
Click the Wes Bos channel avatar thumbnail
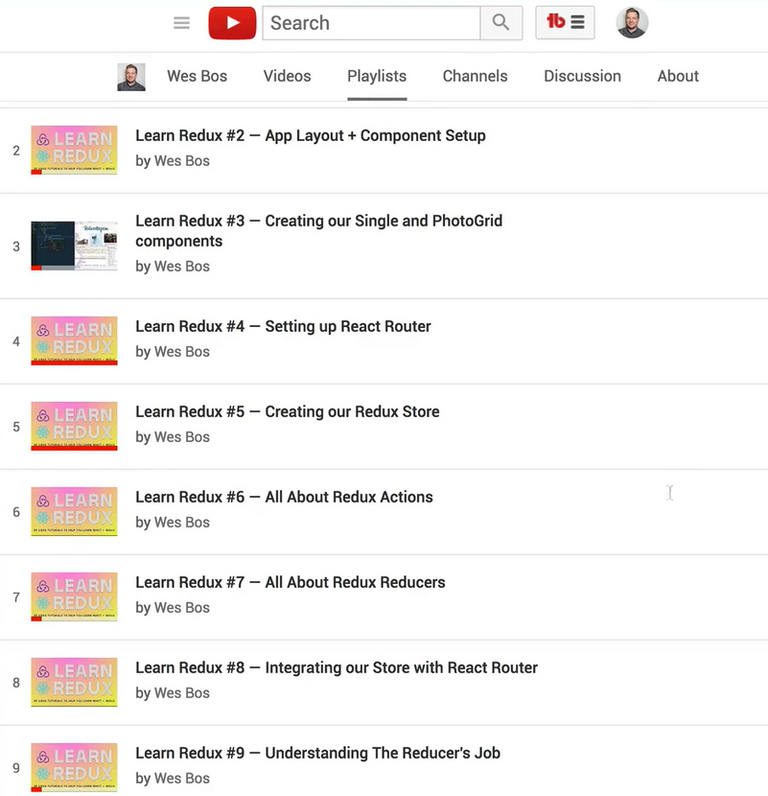pyautogui.click(x=131, y=77)
